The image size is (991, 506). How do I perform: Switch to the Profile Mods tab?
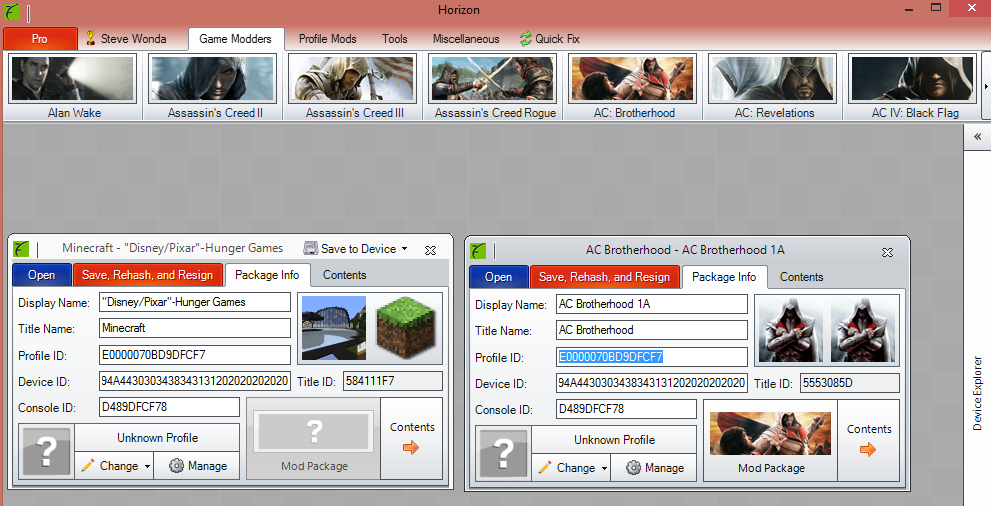327,39
